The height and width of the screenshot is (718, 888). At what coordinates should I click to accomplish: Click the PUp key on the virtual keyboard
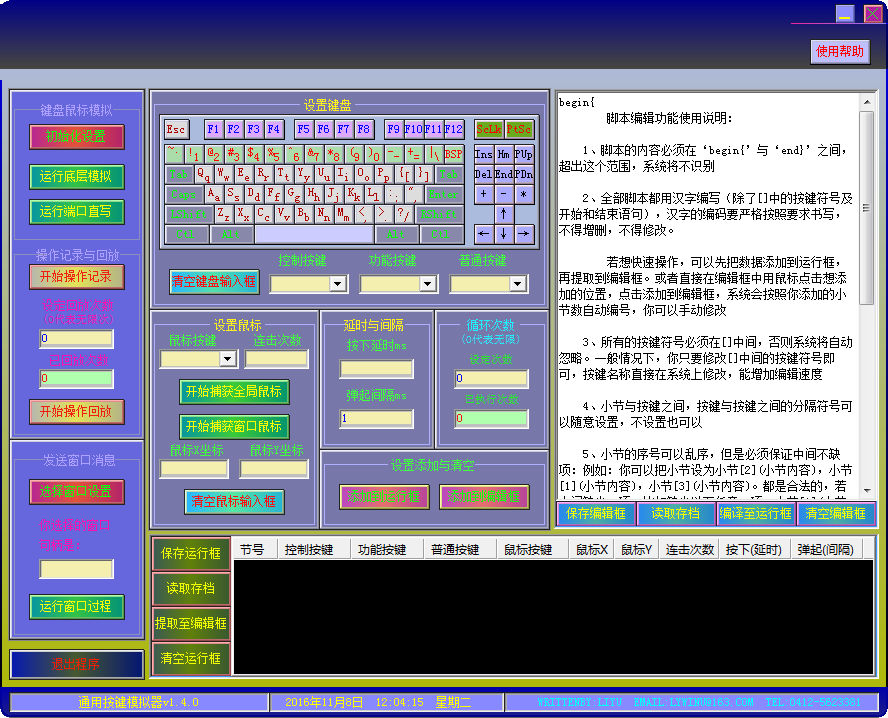pyautogui.click(x=522, y=155)
